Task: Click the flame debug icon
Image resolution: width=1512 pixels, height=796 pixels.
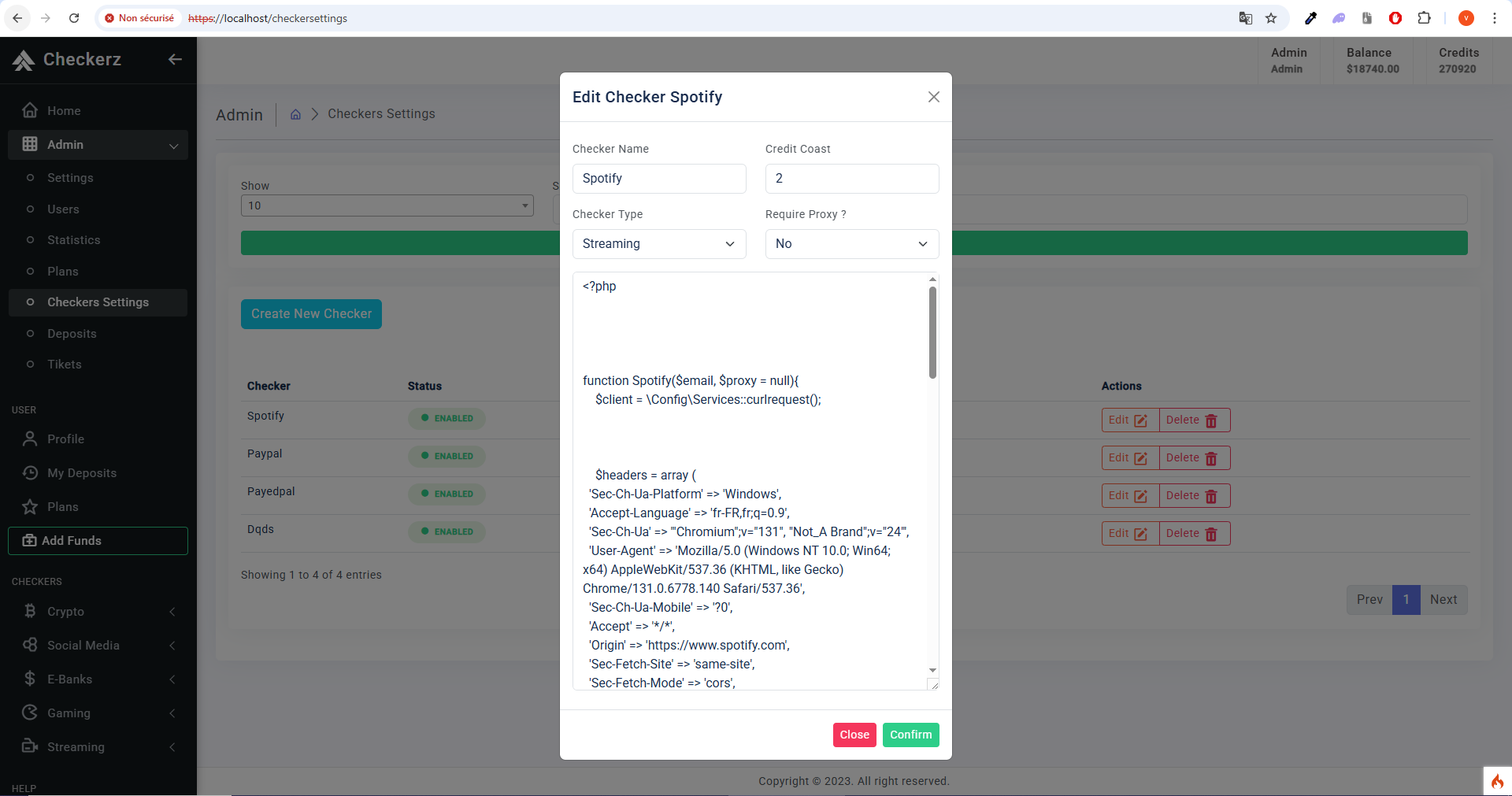Action: (1497, 781)
